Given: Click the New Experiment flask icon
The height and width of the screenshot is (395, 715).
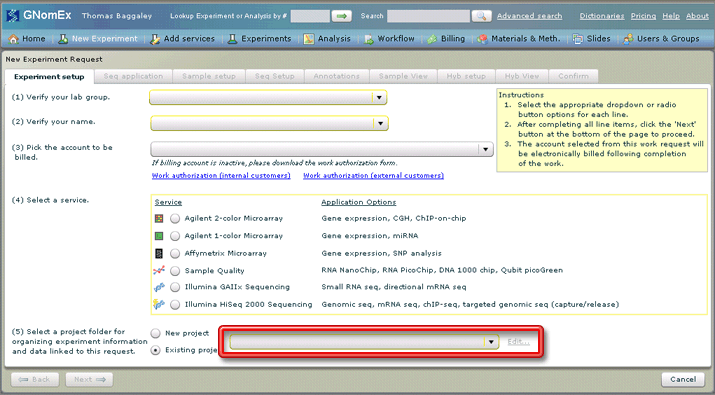Looking at the screenshot, I should point(63,39).
